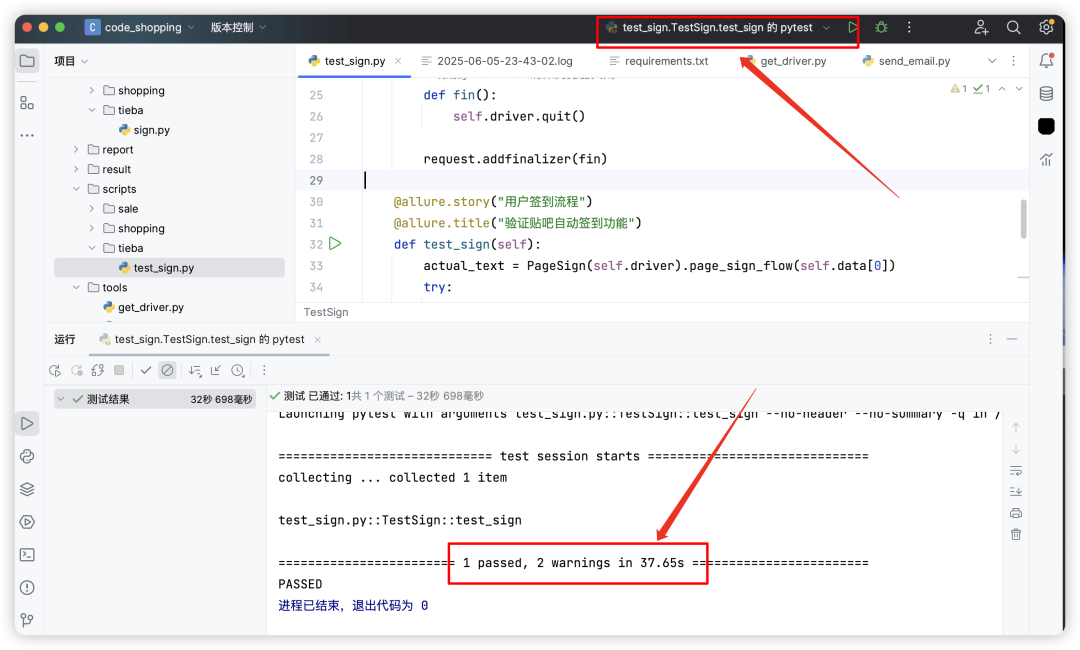Toggle auto-test rerun icon in Run toolbar
The image size is (1080, 650).
[98, 370]
